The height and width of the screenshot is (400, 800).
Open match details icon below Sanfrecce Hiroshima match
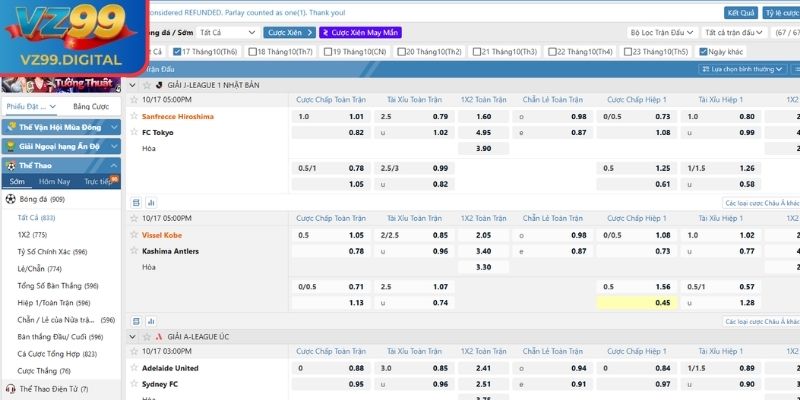pos(136,203)
